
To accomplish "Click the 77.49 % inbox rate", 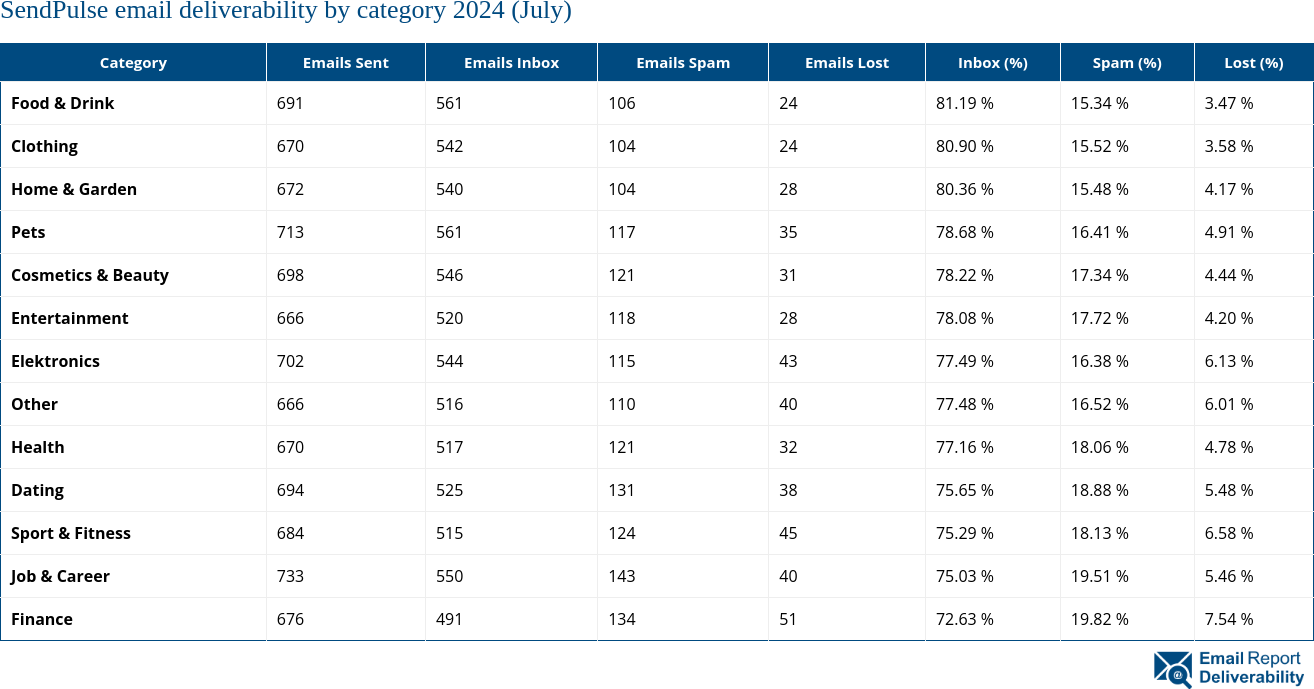I will 965,361.
